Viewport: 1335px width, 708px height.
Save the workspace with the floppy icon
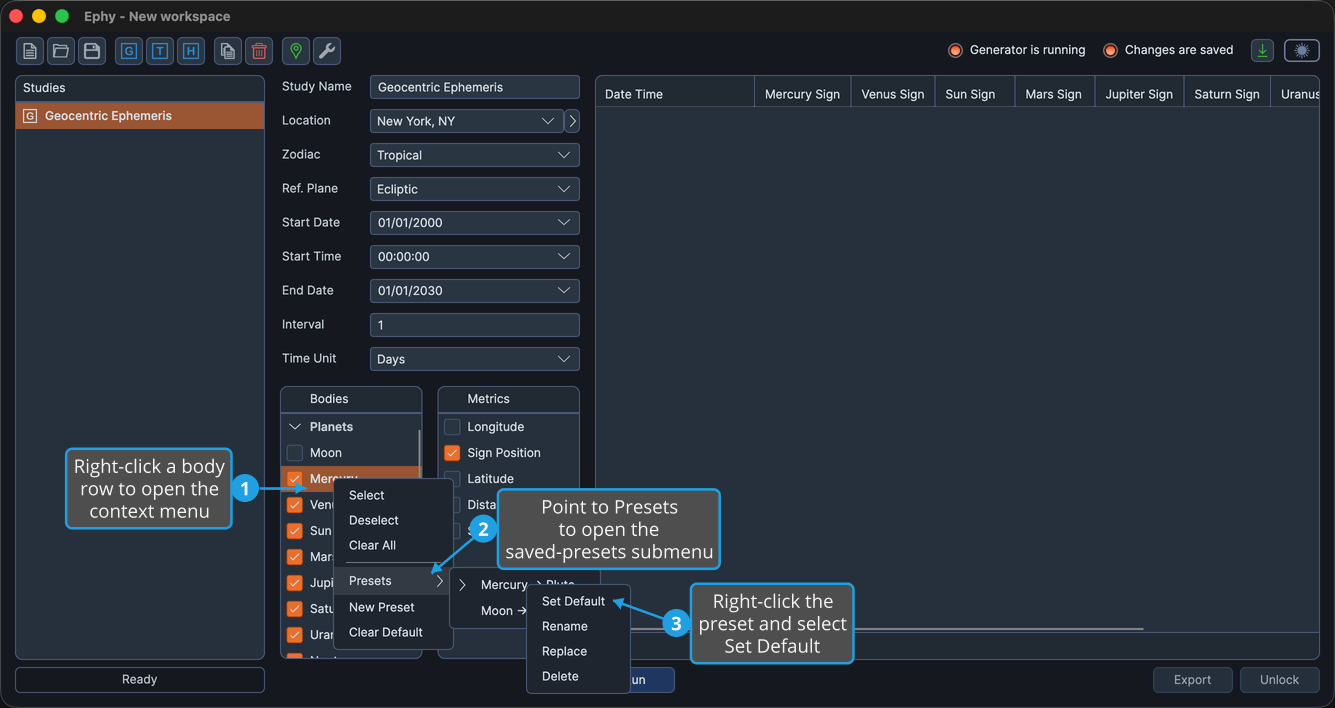[92, 51]
